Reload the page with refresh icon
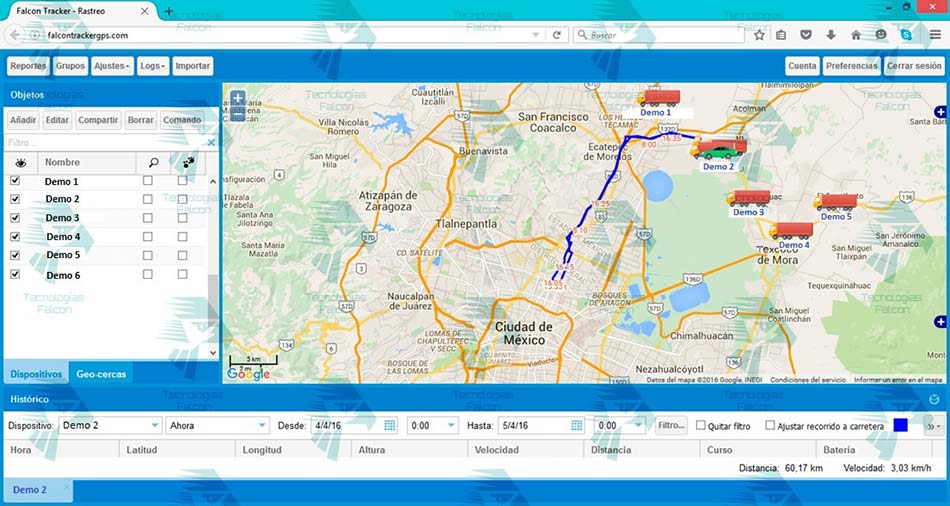Image resolution: width=950 pixels, height=506 pixels. click(x=556, y=35)
